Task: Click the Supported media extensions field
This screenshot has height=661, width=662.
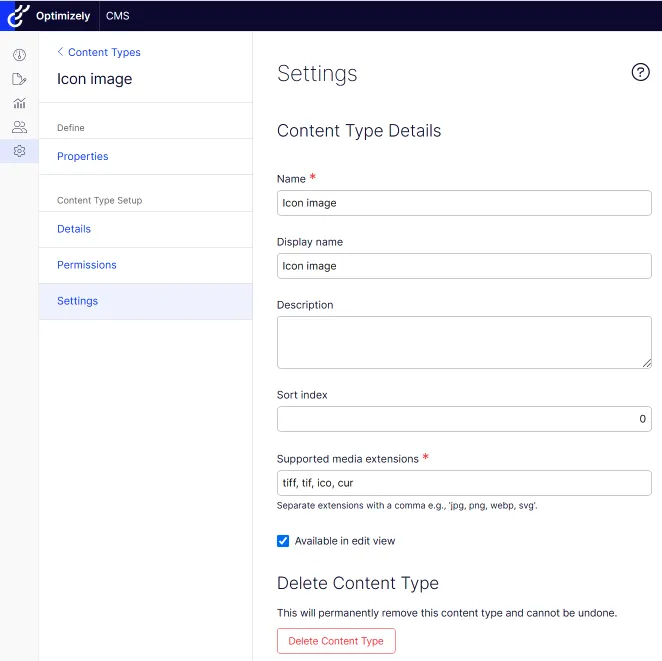Action: point(464,483)
